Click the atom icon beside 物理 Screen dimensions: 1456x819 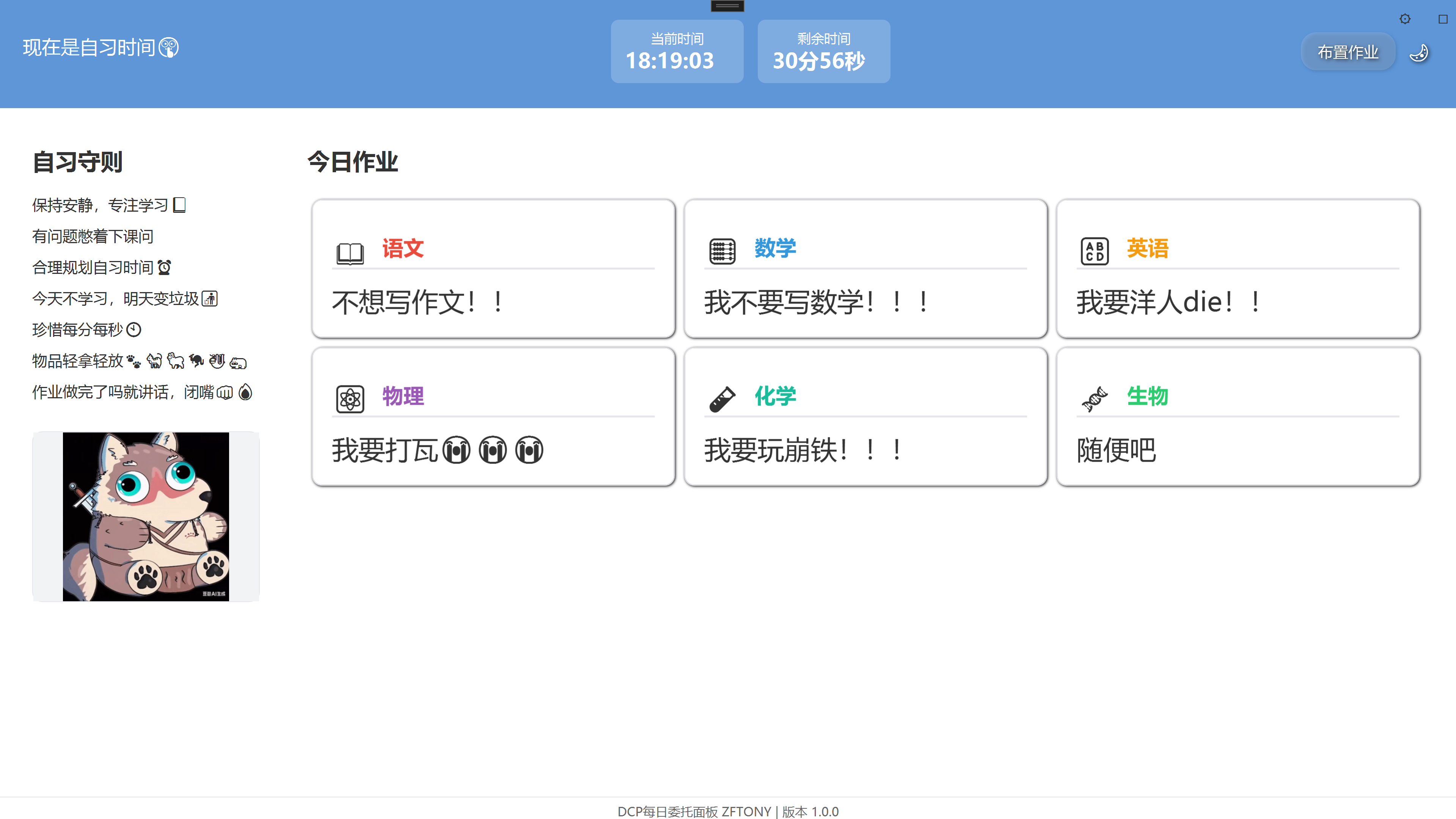pos(350,399)
